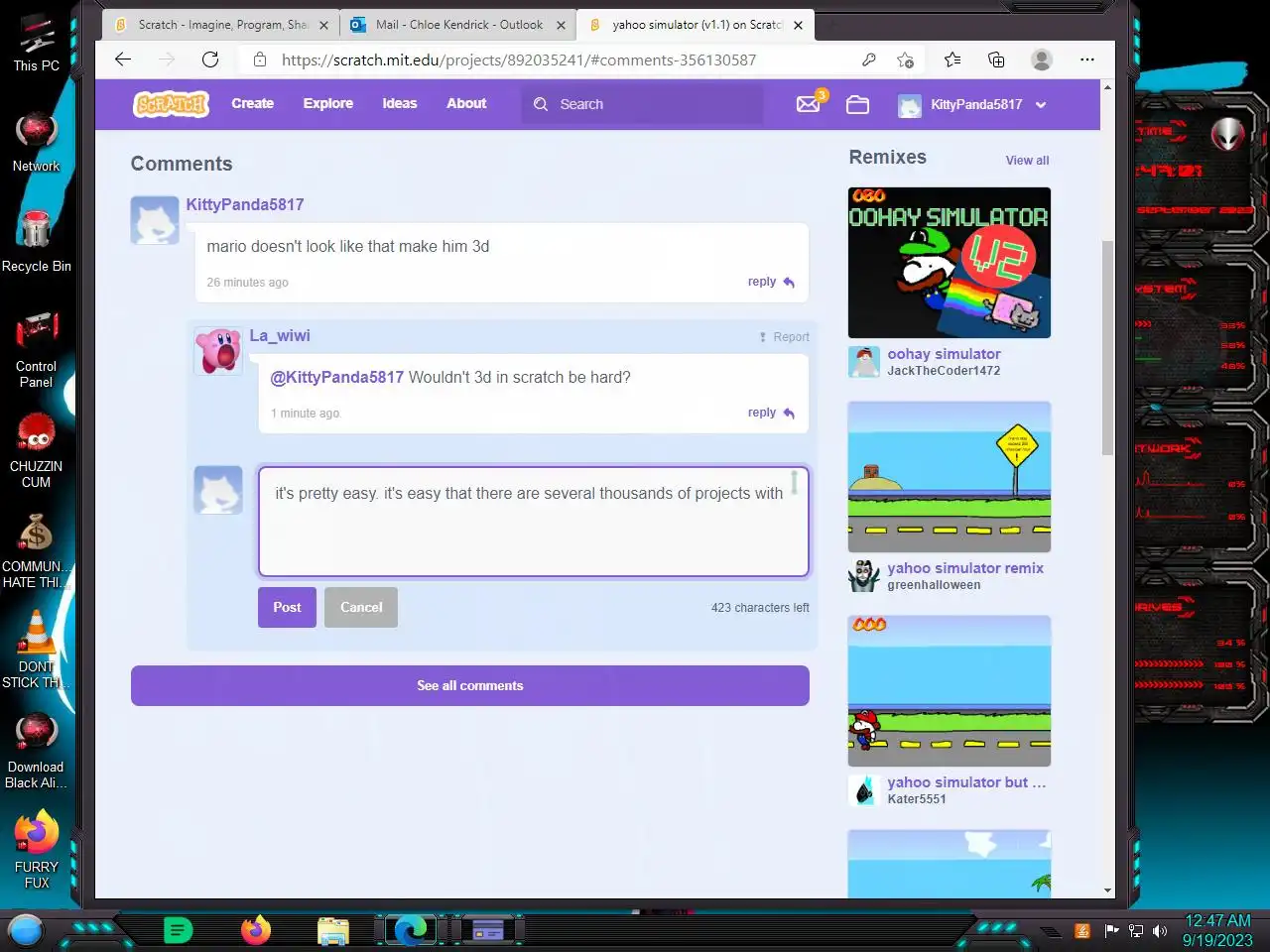Switch to Mail - Chloe Kendrick Outlook tab
The height and width of the screenshot is (952, 1270).
pos(458,25)
